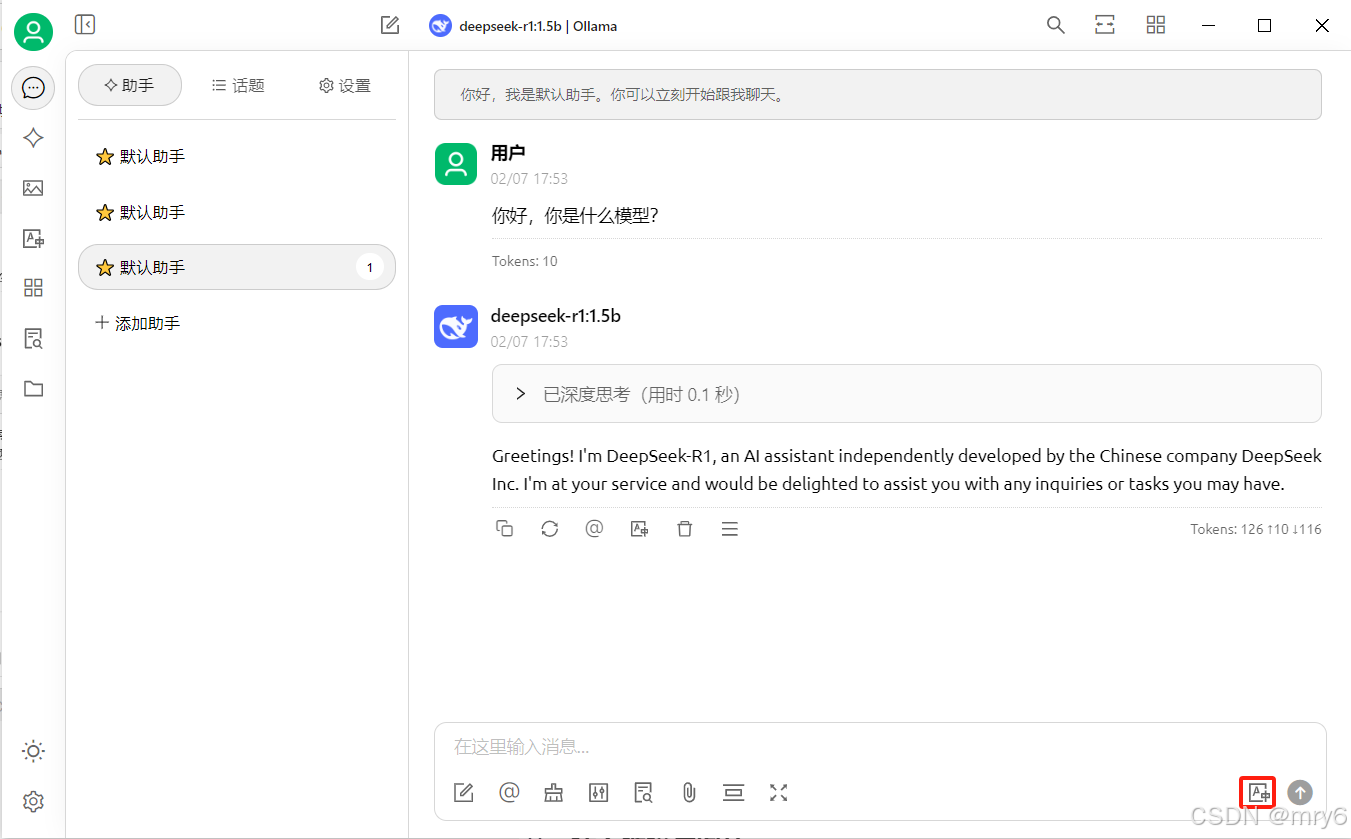
Task: Click the user message 你好，你是什么模型？
Action: click(575, 215)
